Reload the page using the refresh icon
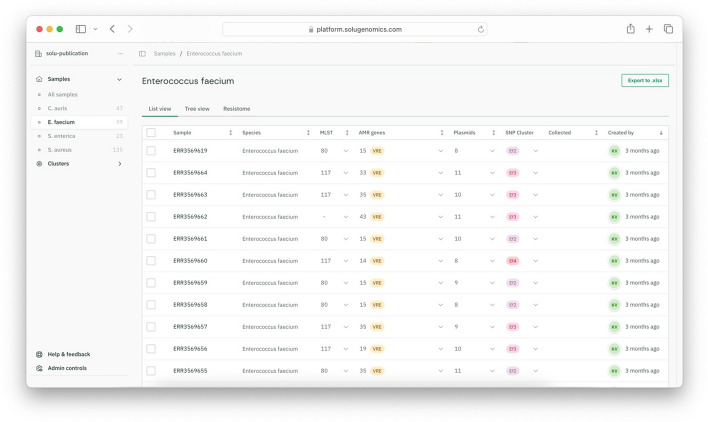708x422 pixels. point(480,29)
